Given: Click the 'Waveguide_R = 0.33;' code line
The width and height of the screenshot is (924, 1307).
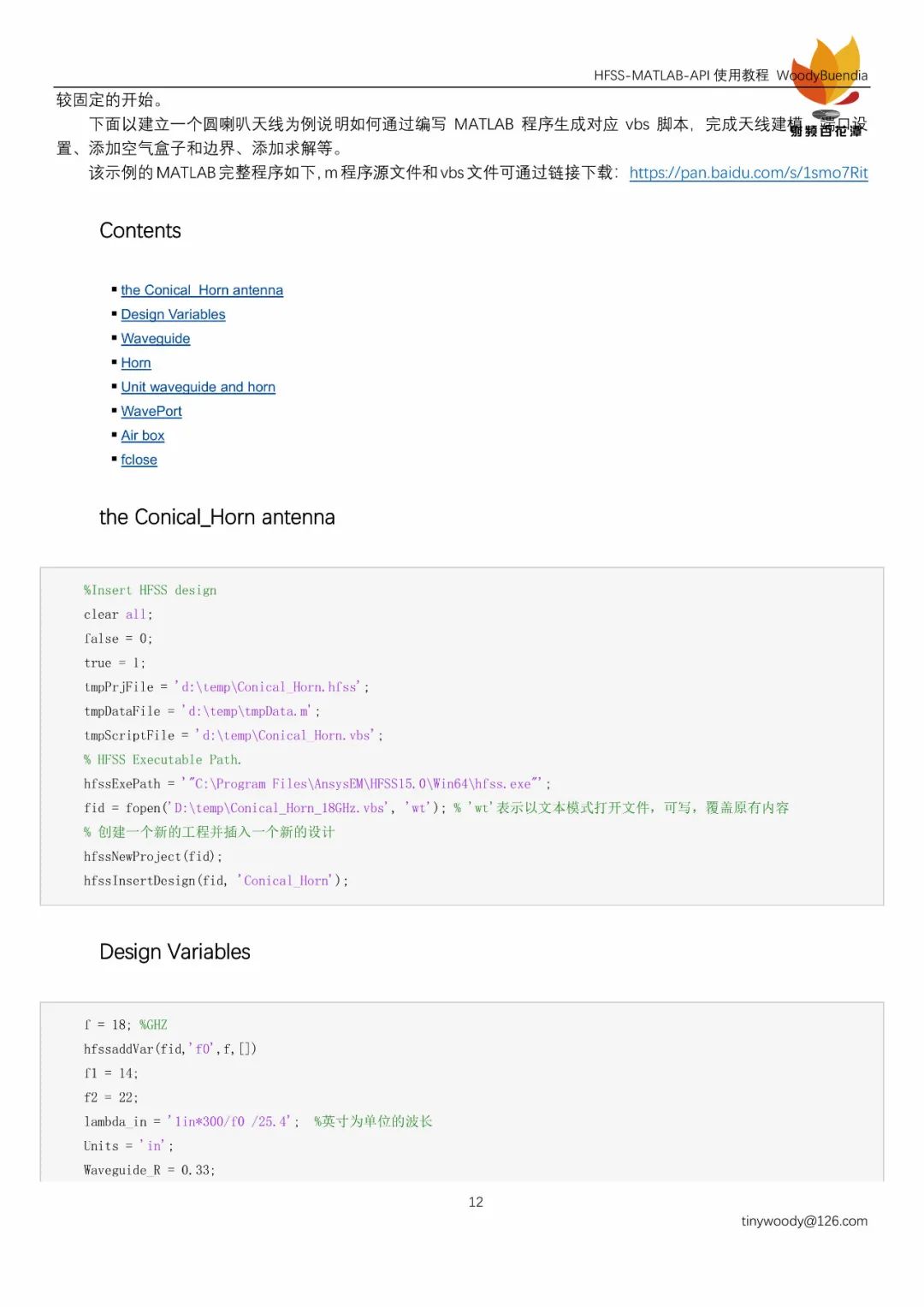Looking at the screenshot, I should point(150,1170).
